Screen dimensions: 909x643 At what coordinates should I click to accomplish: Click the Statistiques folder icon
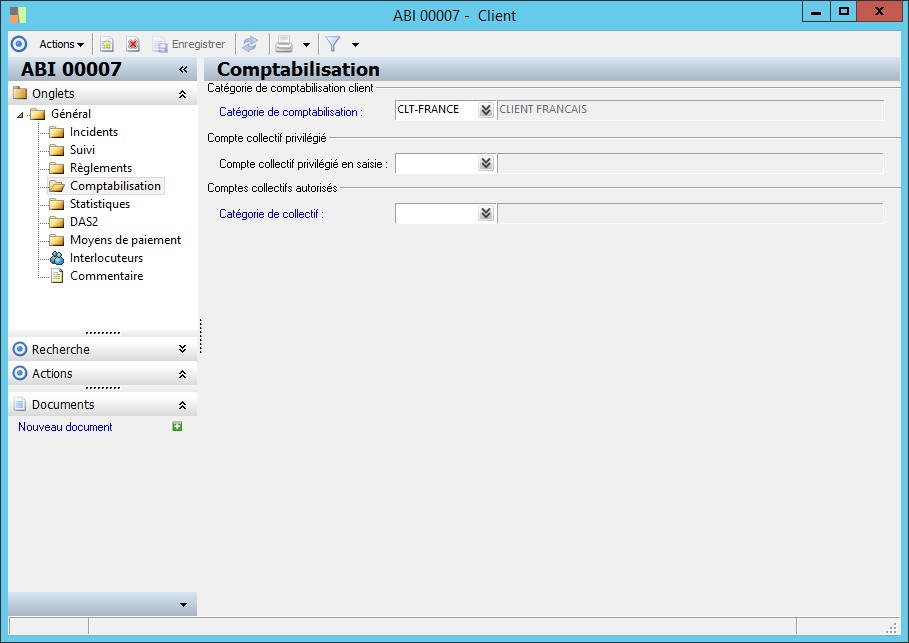[x=57, y=204]
